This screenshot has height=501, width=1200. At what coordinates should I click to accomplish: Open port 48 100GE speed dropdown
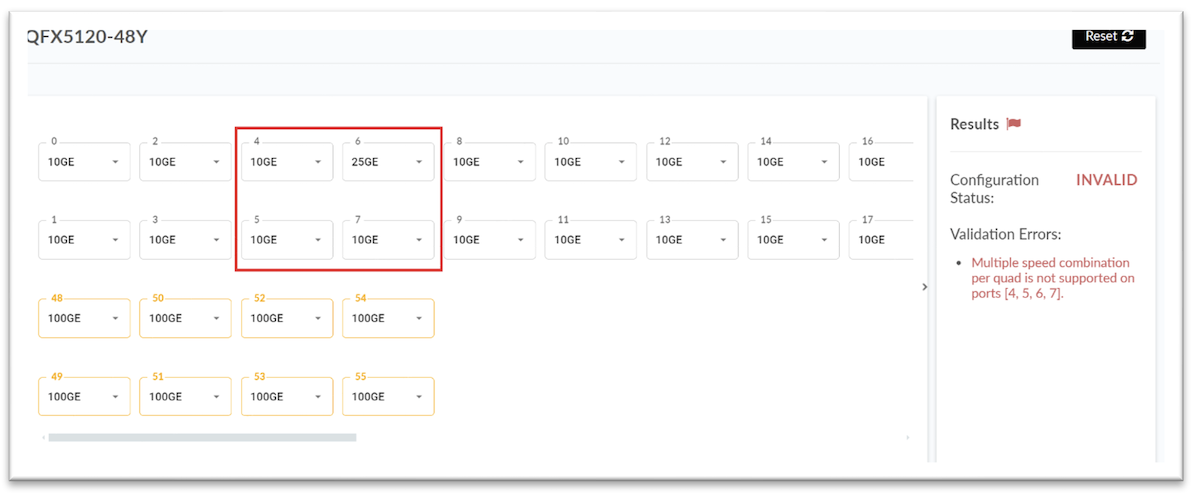click(85, 318)
